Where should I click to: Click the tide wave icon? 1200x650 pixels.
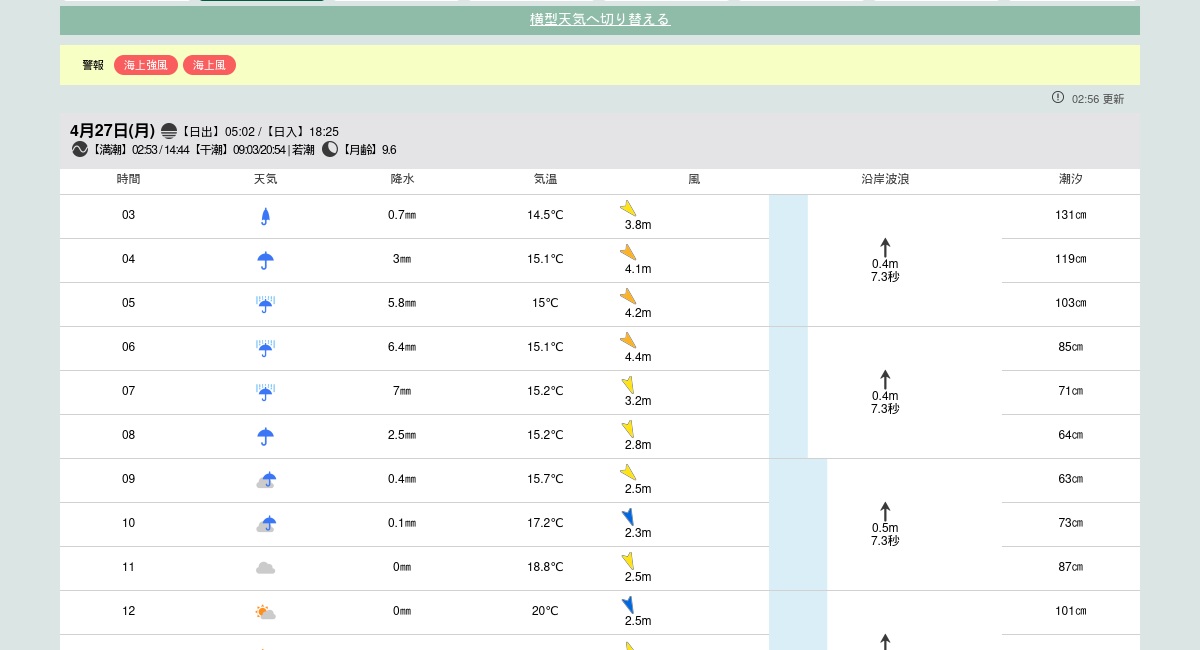point(80,149)
